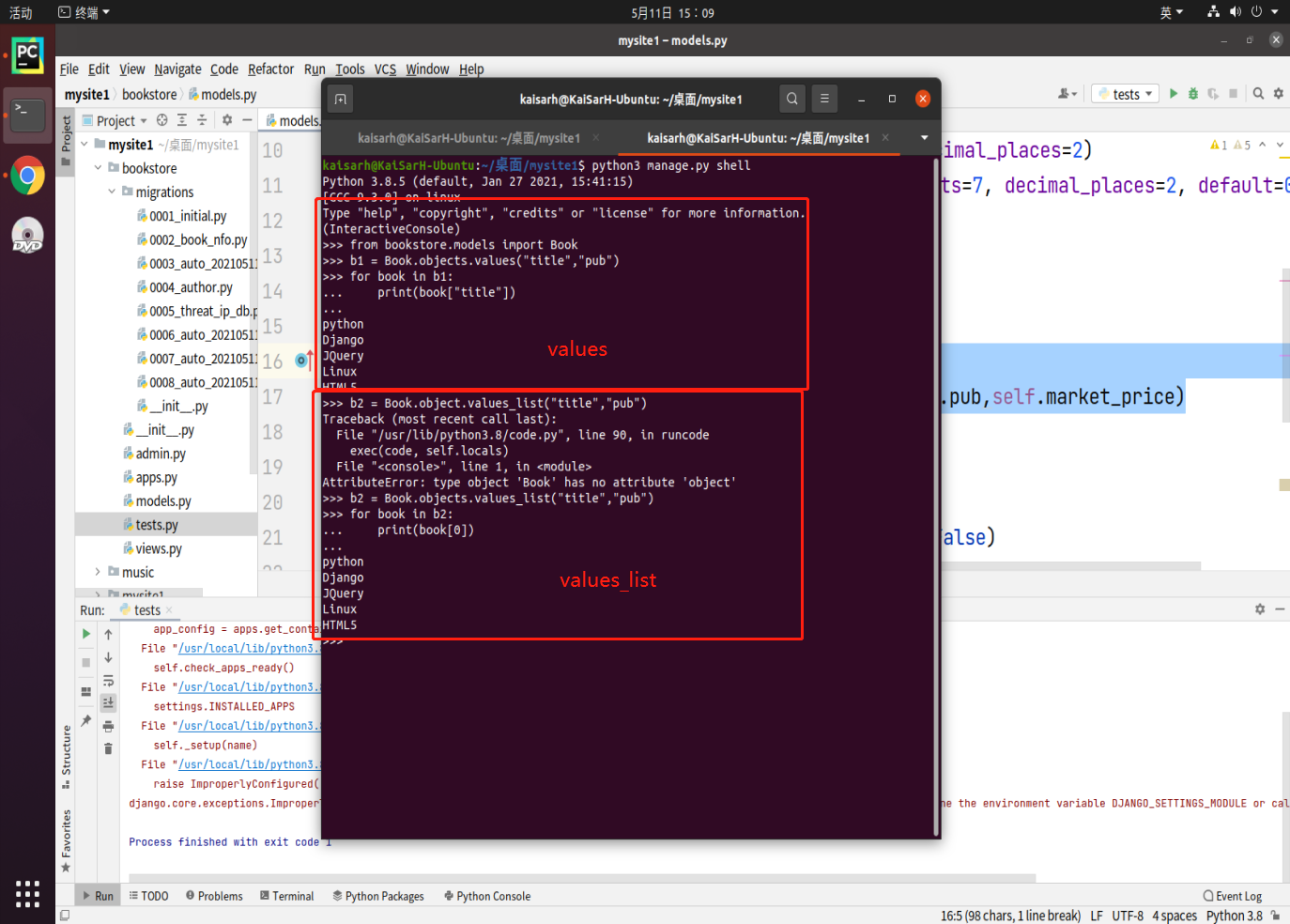
Task: Open TODO tool window
Action: pos(148,896)
